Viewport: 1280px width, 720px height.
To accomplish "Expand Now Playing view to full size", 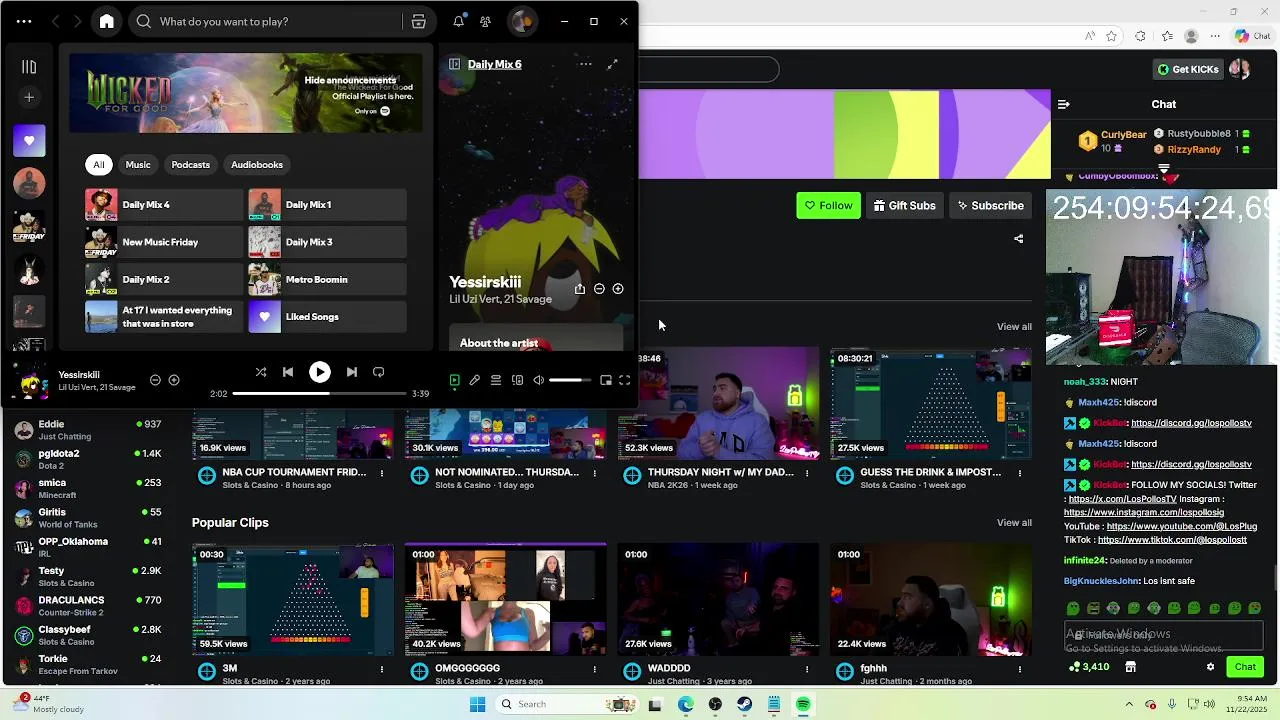I will tap(612, 64).
